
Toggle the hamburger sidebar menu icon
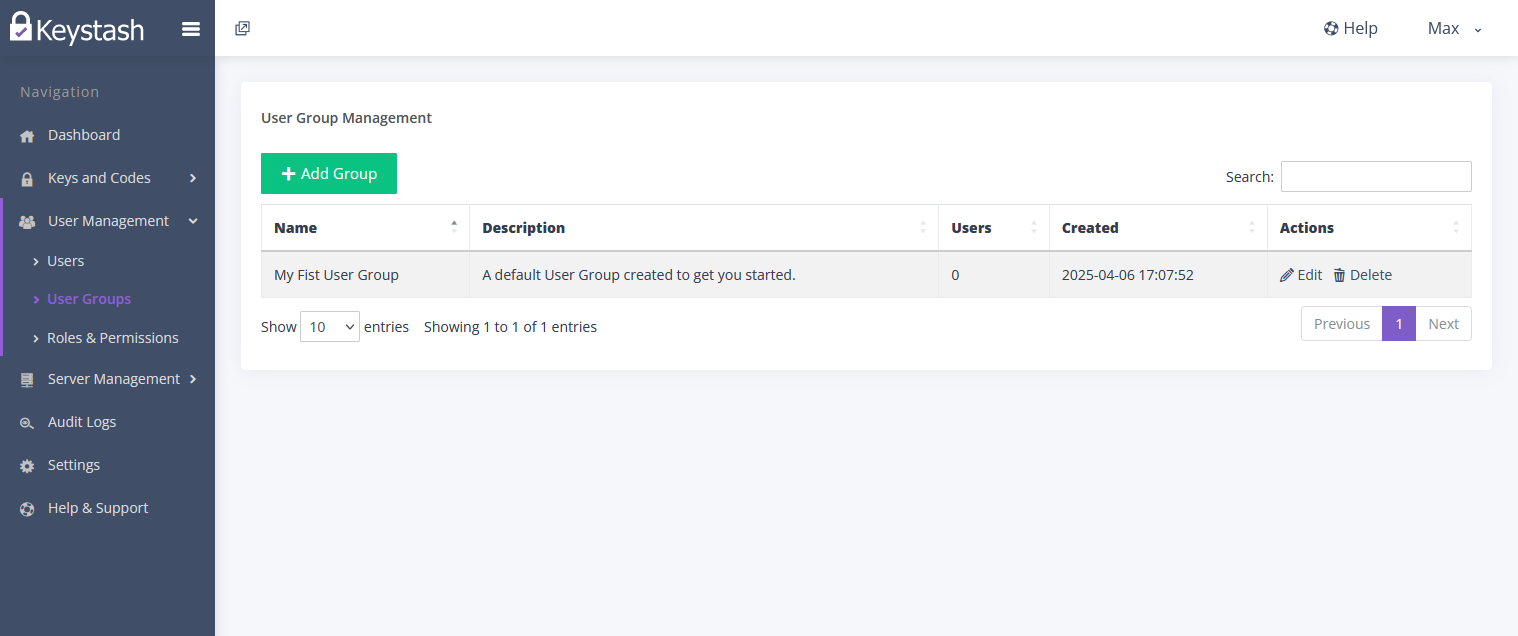[191, 29]
